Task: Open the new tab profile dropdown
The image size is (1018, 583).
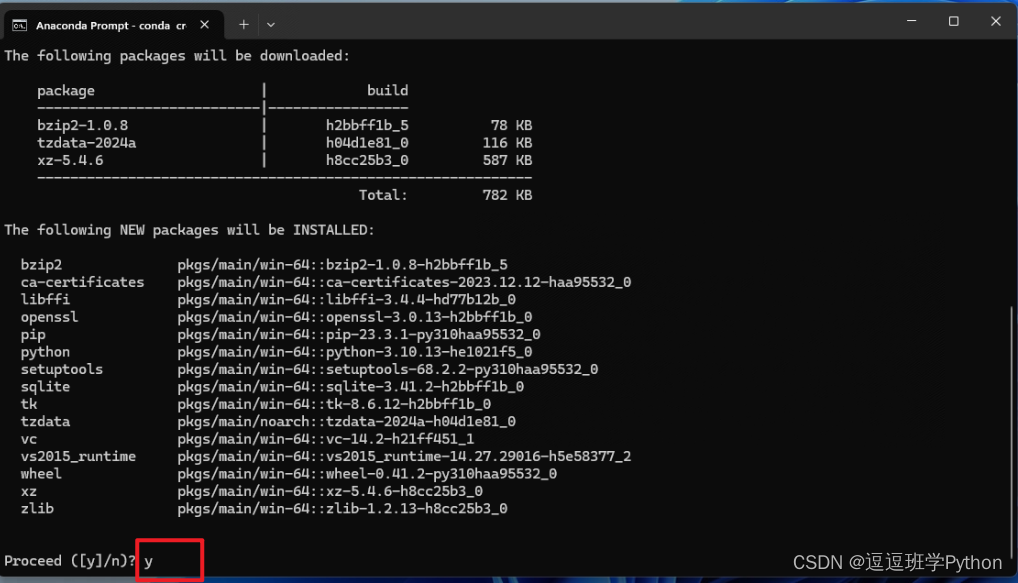Action: click(271, 25)
